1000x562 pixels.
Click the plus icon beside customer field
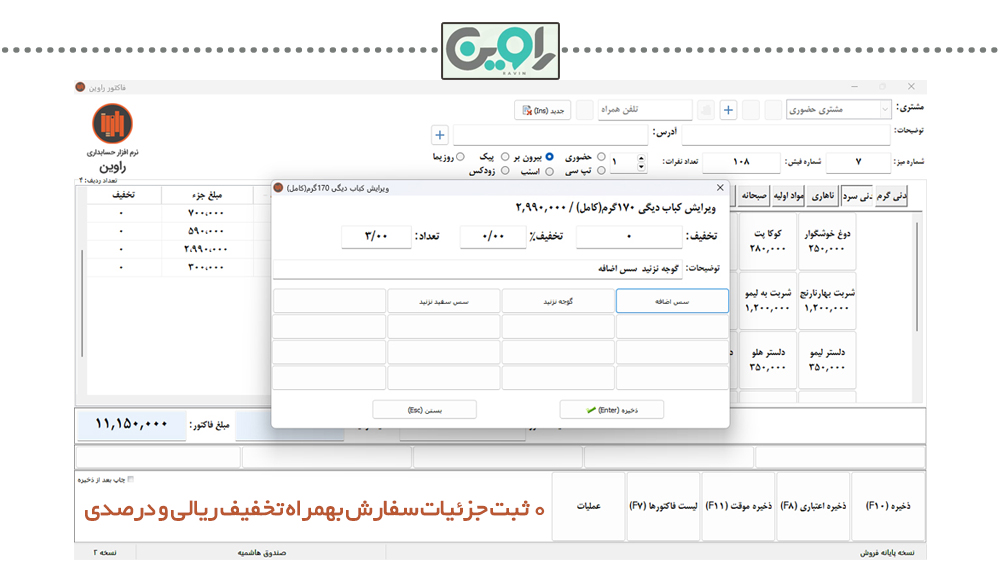click(728, 110)
